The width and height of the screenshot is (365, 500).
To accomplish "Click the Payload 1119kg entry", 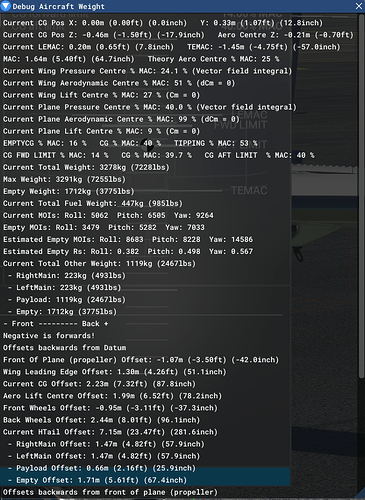I will pyautogui.click(x=67, y=300).
